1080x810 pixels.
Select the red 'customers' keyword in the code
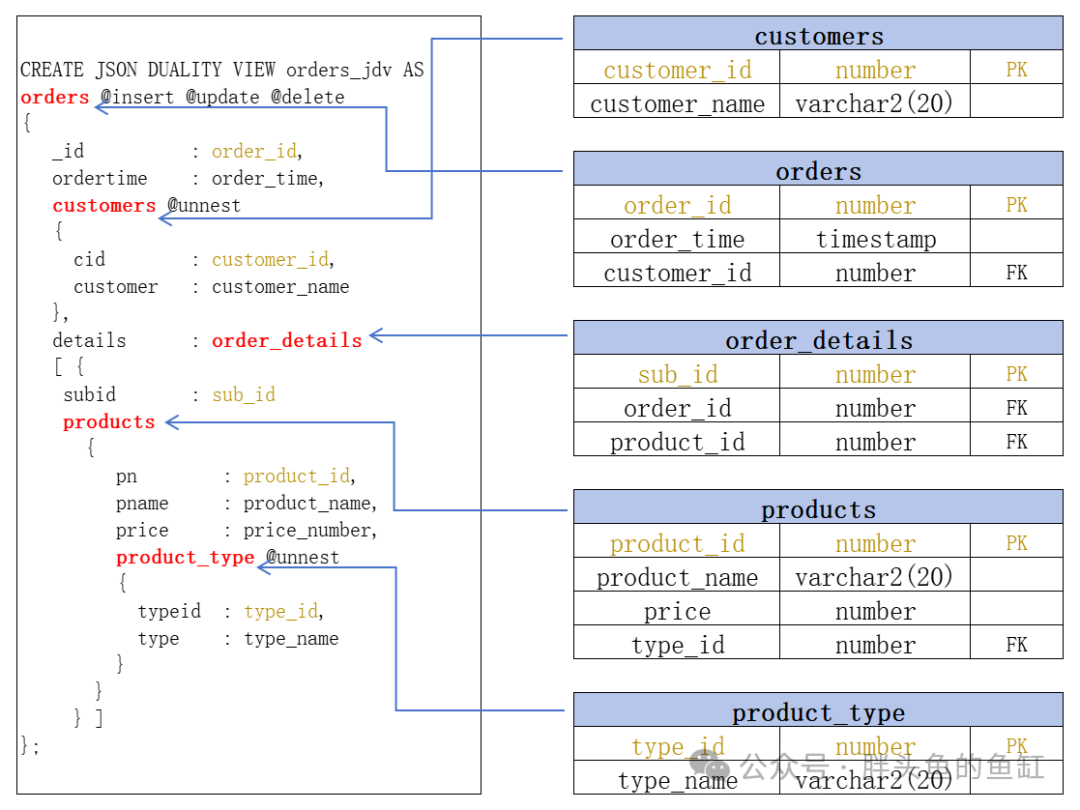coord(104,205)
